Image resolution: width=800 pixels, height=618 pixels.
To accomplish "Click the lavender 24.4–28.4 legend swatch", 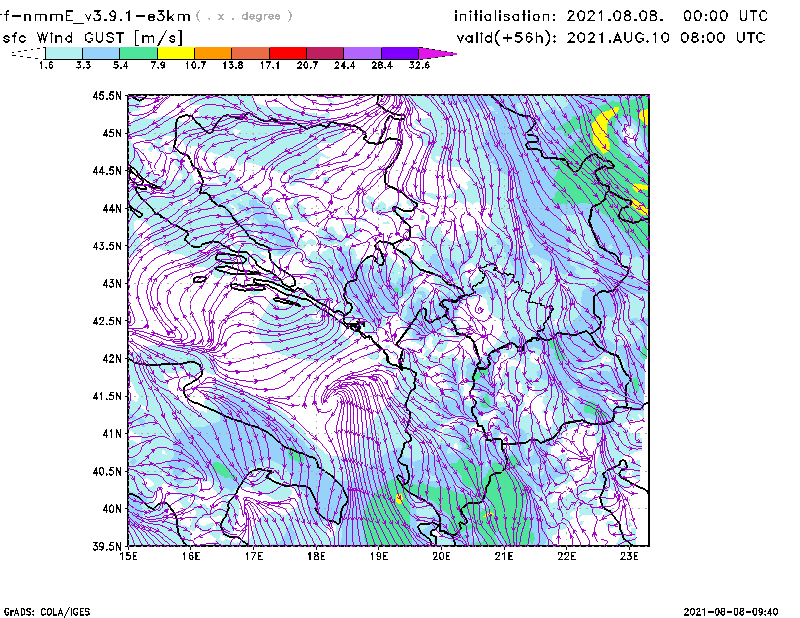I will coord(363,53).
